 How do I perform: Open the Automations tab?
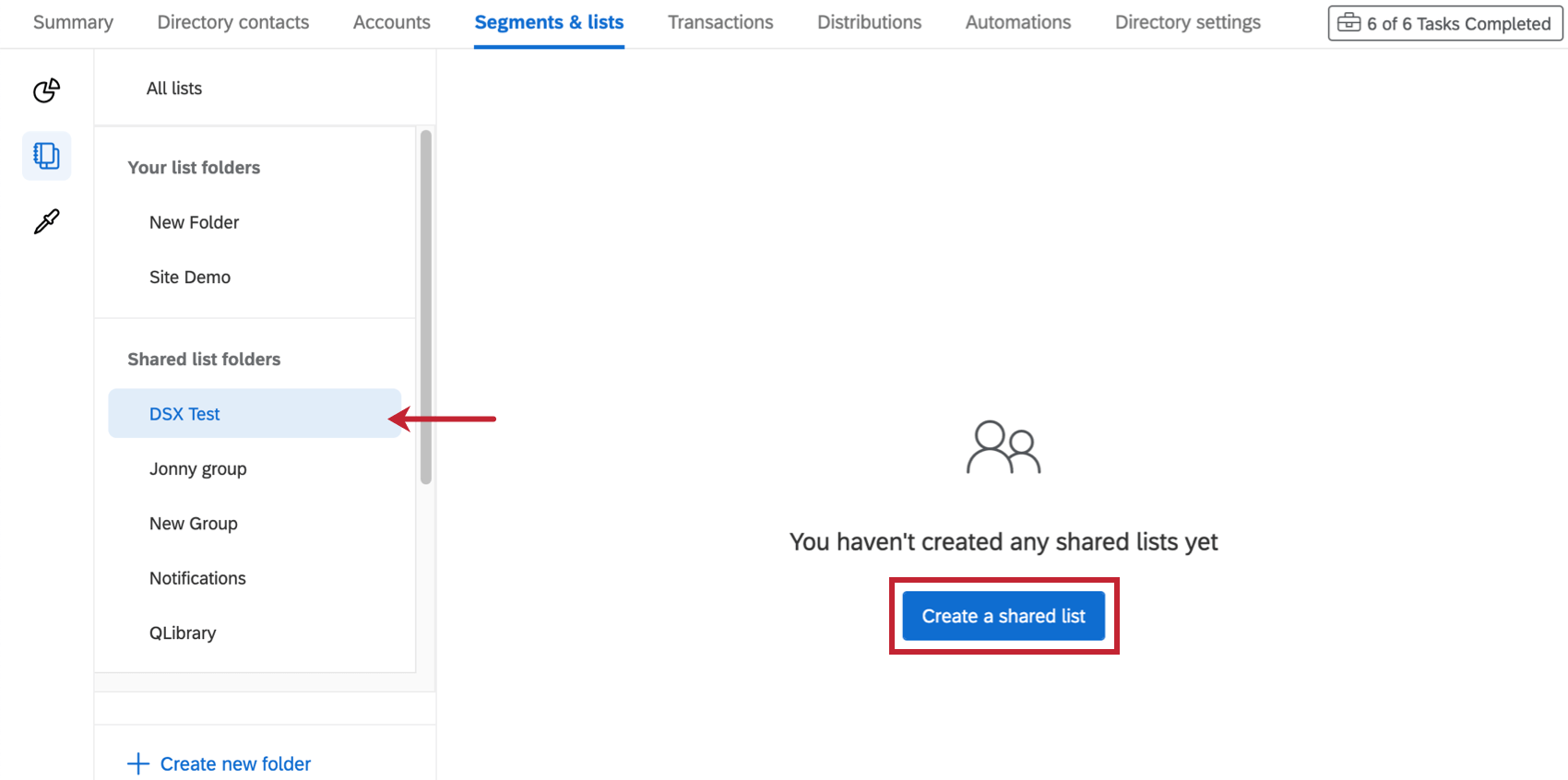tap(1018, 22)
